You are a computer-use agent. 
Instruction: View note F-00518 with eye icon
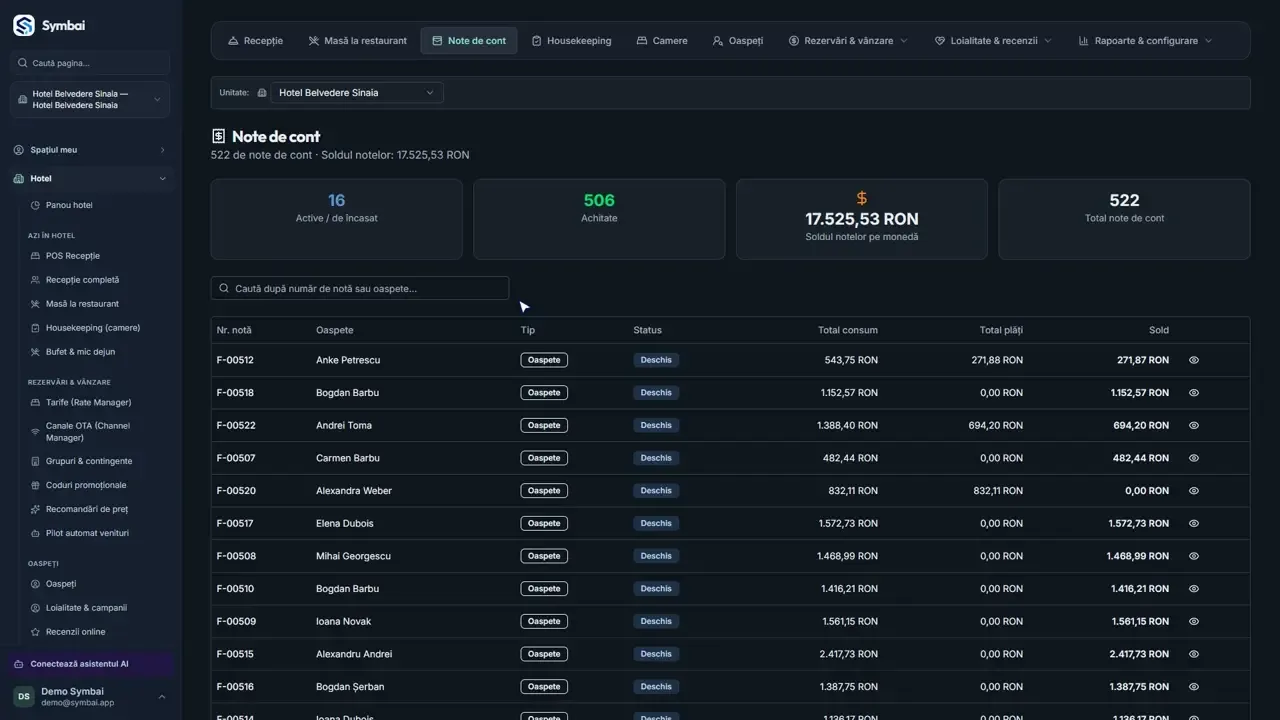[1194, 393]
